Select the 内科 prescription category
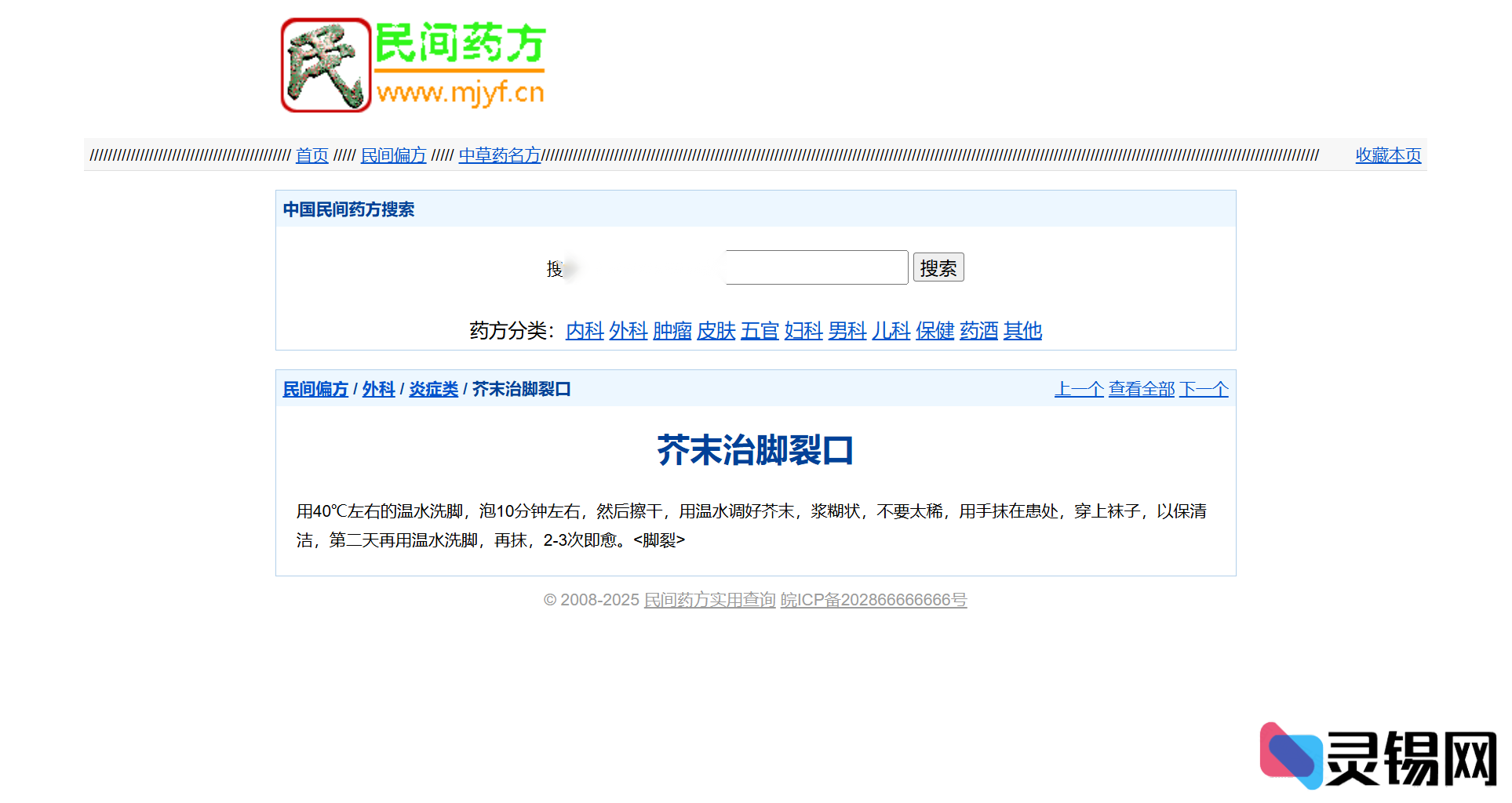 pos(584,331)
